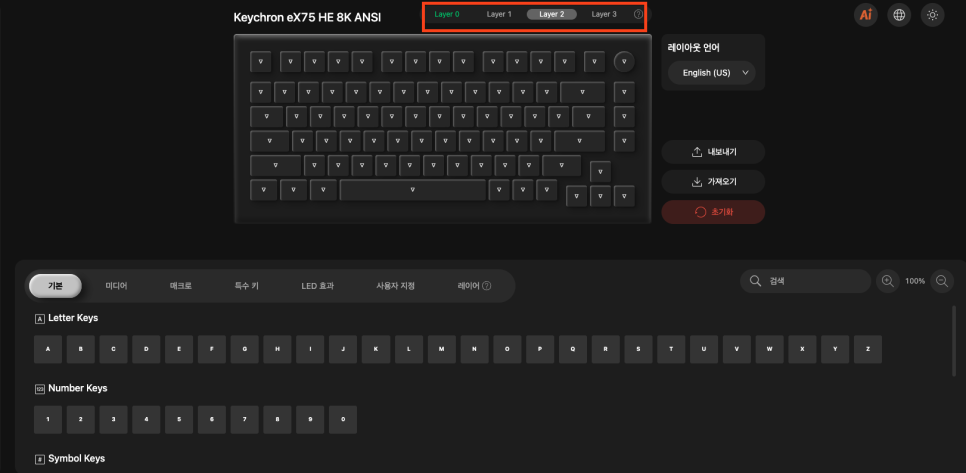Select letter key S
The width and height of the screenshot is (966, 473).
coord(639,349)
